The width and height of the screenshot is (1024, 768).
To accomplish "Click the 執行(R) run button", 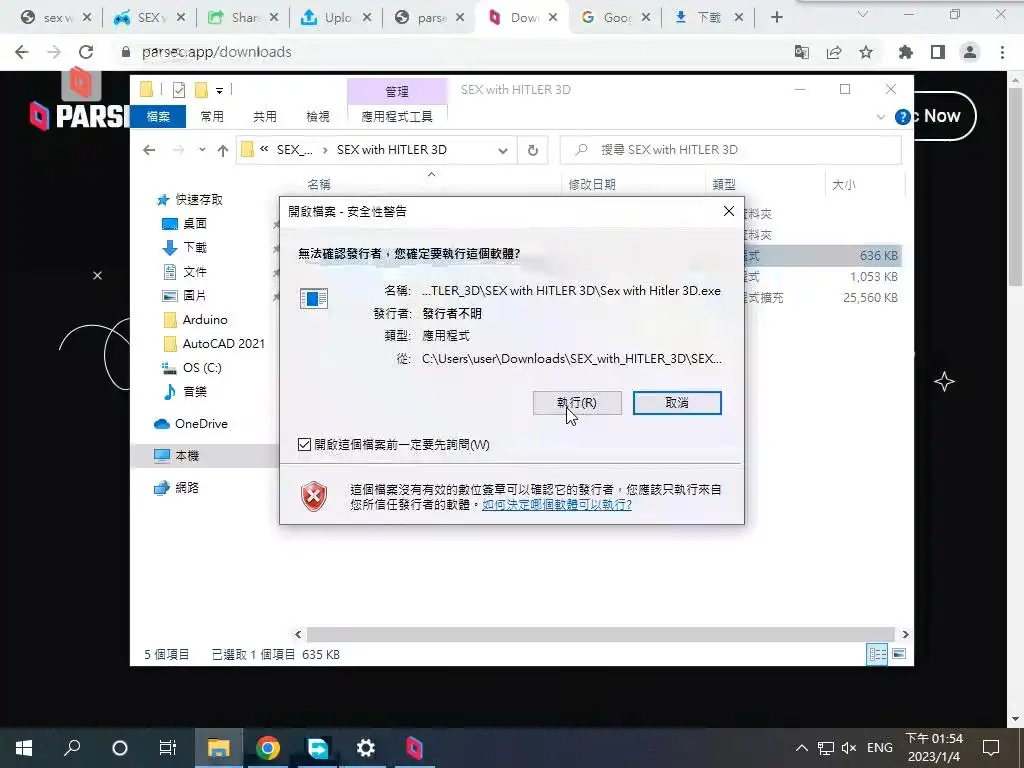I will (577, 403).
